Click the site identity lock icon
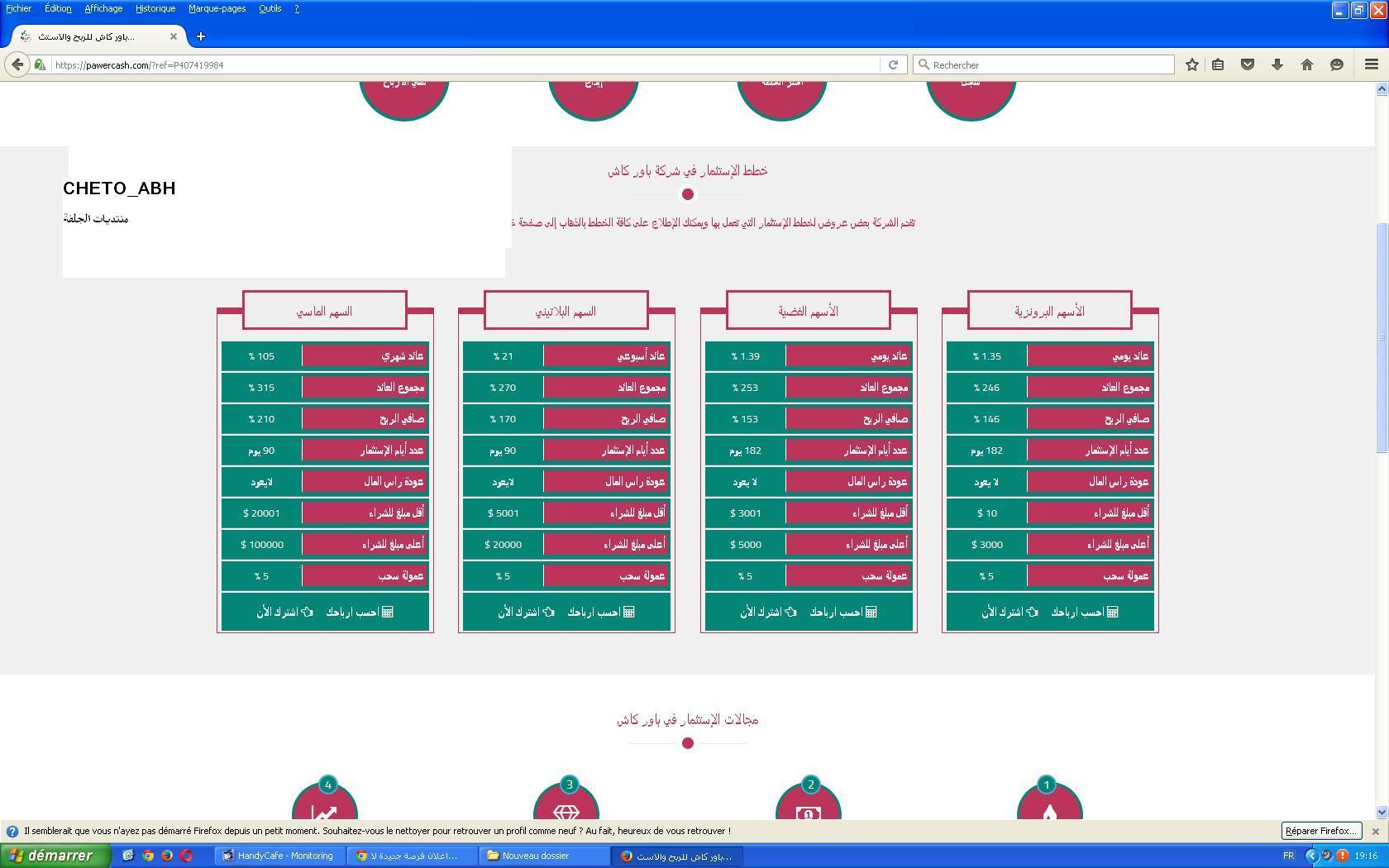This screenshot has width=1389, height=868. 40,64
